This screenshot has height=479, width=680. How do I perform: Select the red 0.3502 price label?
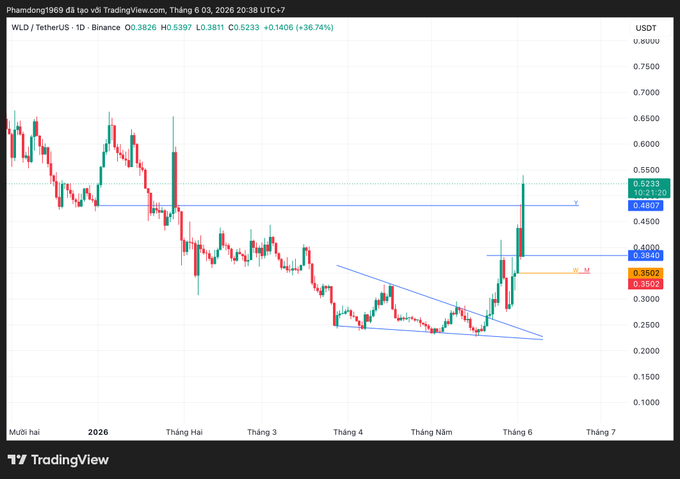646,284
